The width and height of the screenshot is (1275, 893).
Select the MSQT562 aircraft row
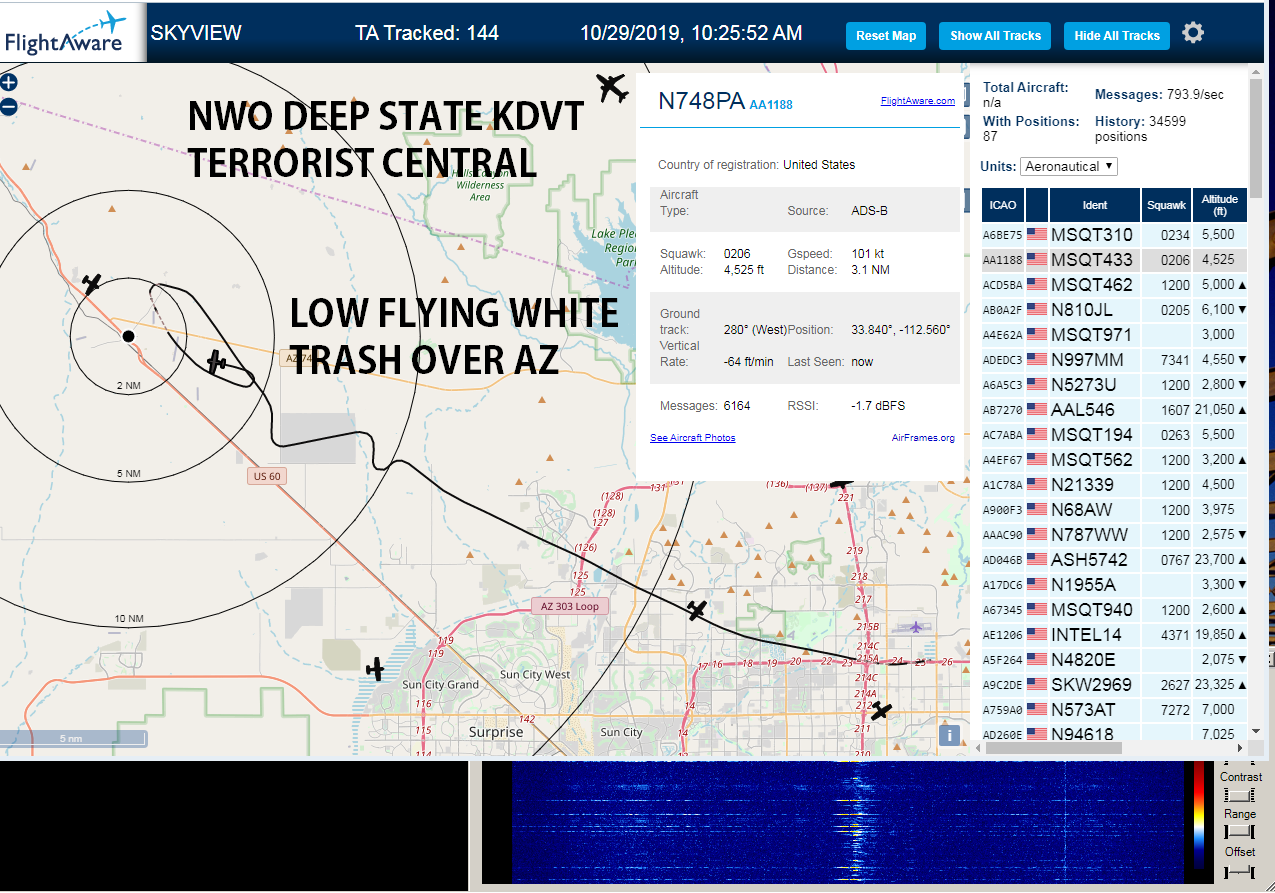(1114, 460)
